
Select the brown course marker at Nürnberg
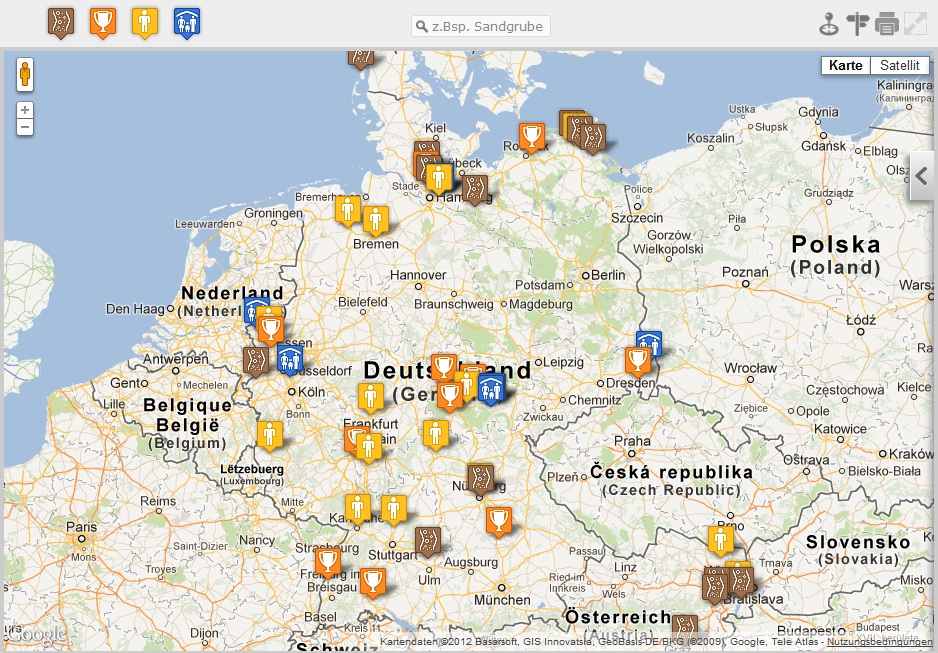[x=480, y=478]
